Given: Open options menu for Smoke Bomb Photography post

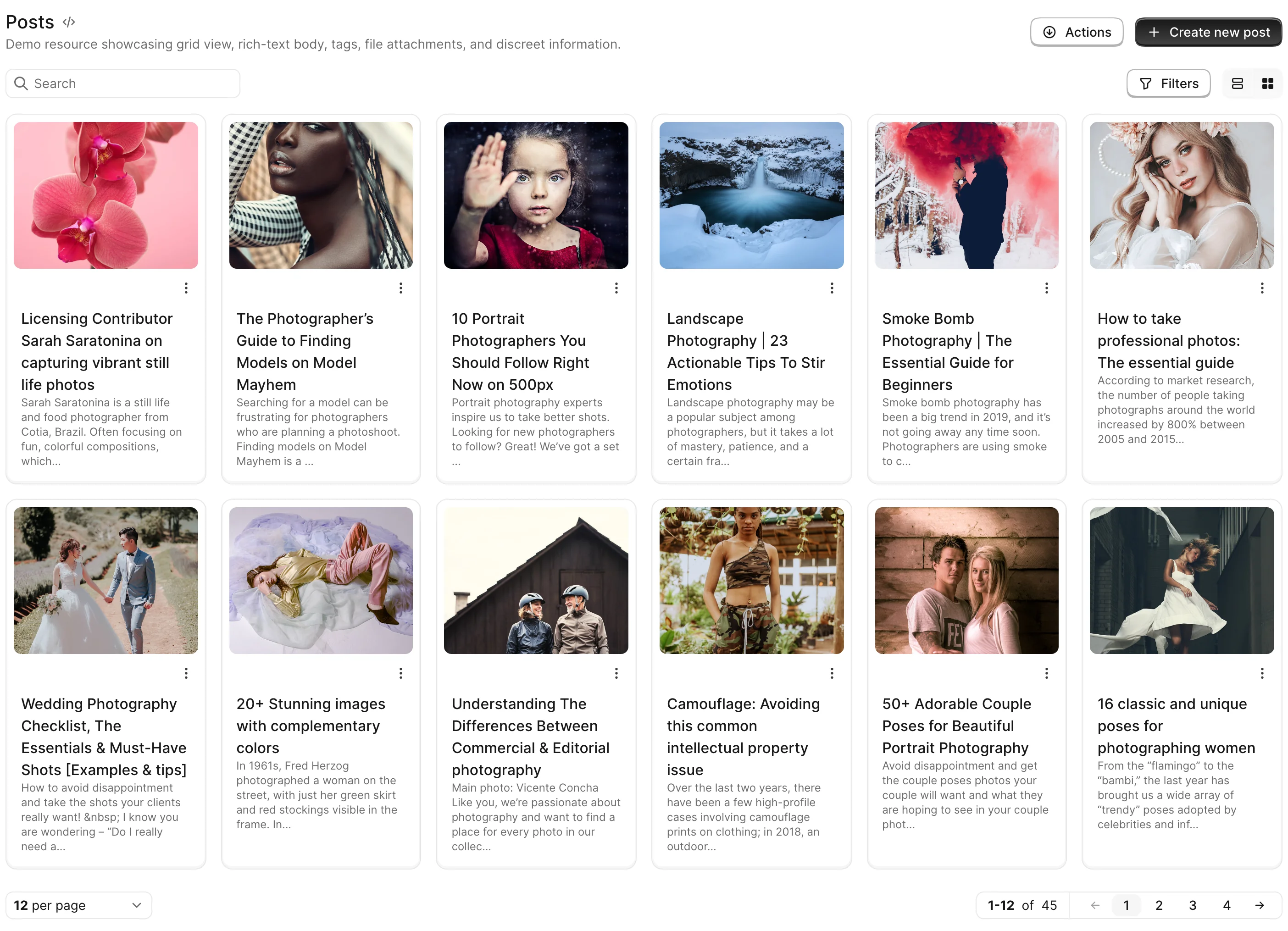Looking at the screenshot, I should click(x=1046, y=288).
